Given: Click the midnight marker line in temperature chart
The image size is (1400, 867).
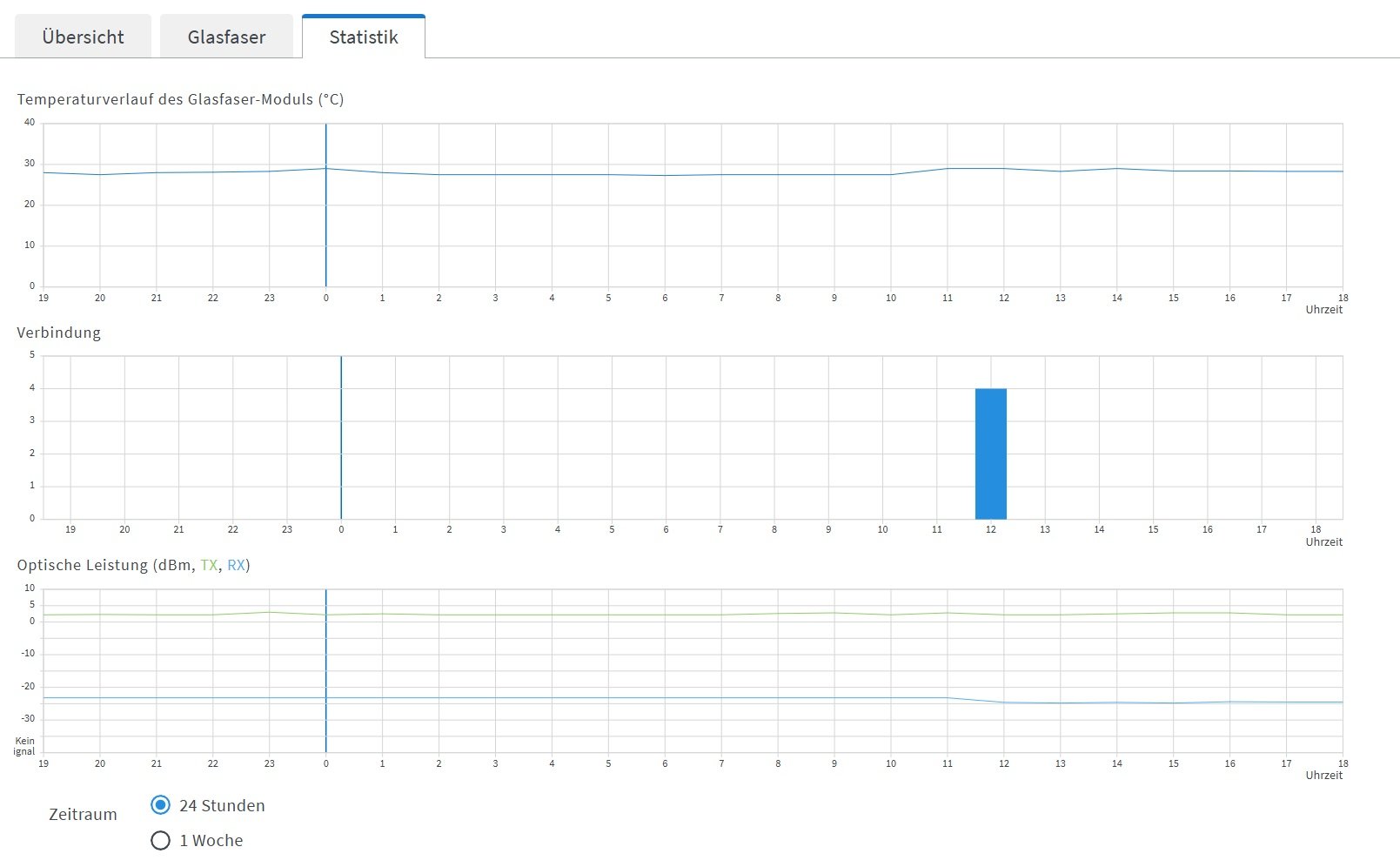Looking at the screenshot, I should tap(326, 205).
